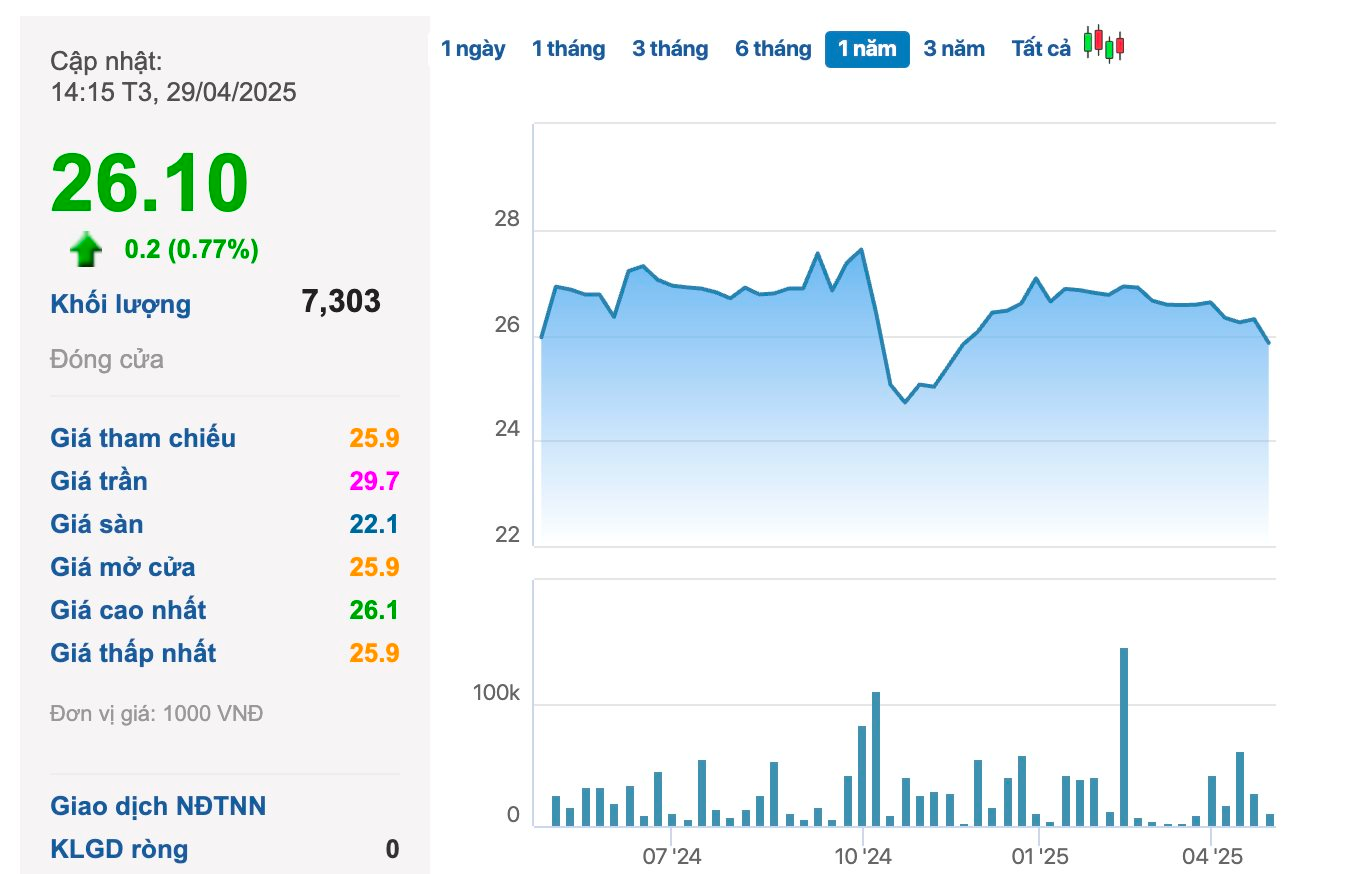Image resolution: width=1358 pixels, height=874 pixels.
Task: Click the Giao dịch NĐTNN heading
Action: coord(158,806)
